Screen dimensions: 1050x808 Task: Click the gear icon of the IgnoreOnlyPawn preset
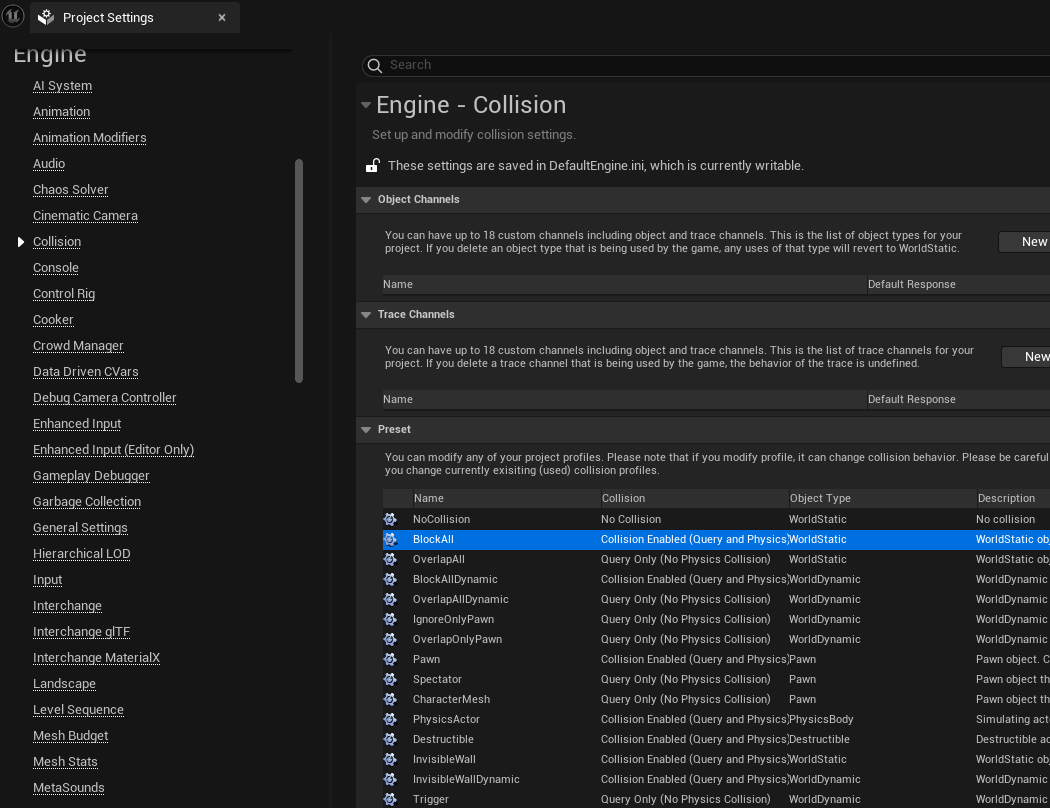click(x=390, y=619)
